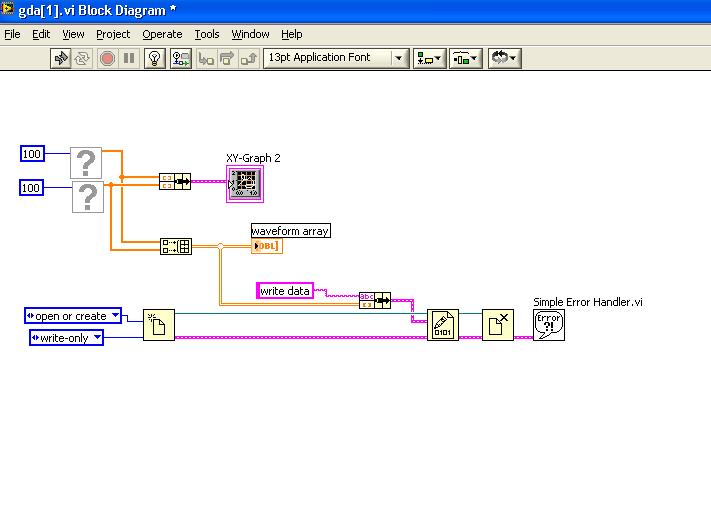711x512 pixels.
Task: Click the waveform array label
Action: 291,231
